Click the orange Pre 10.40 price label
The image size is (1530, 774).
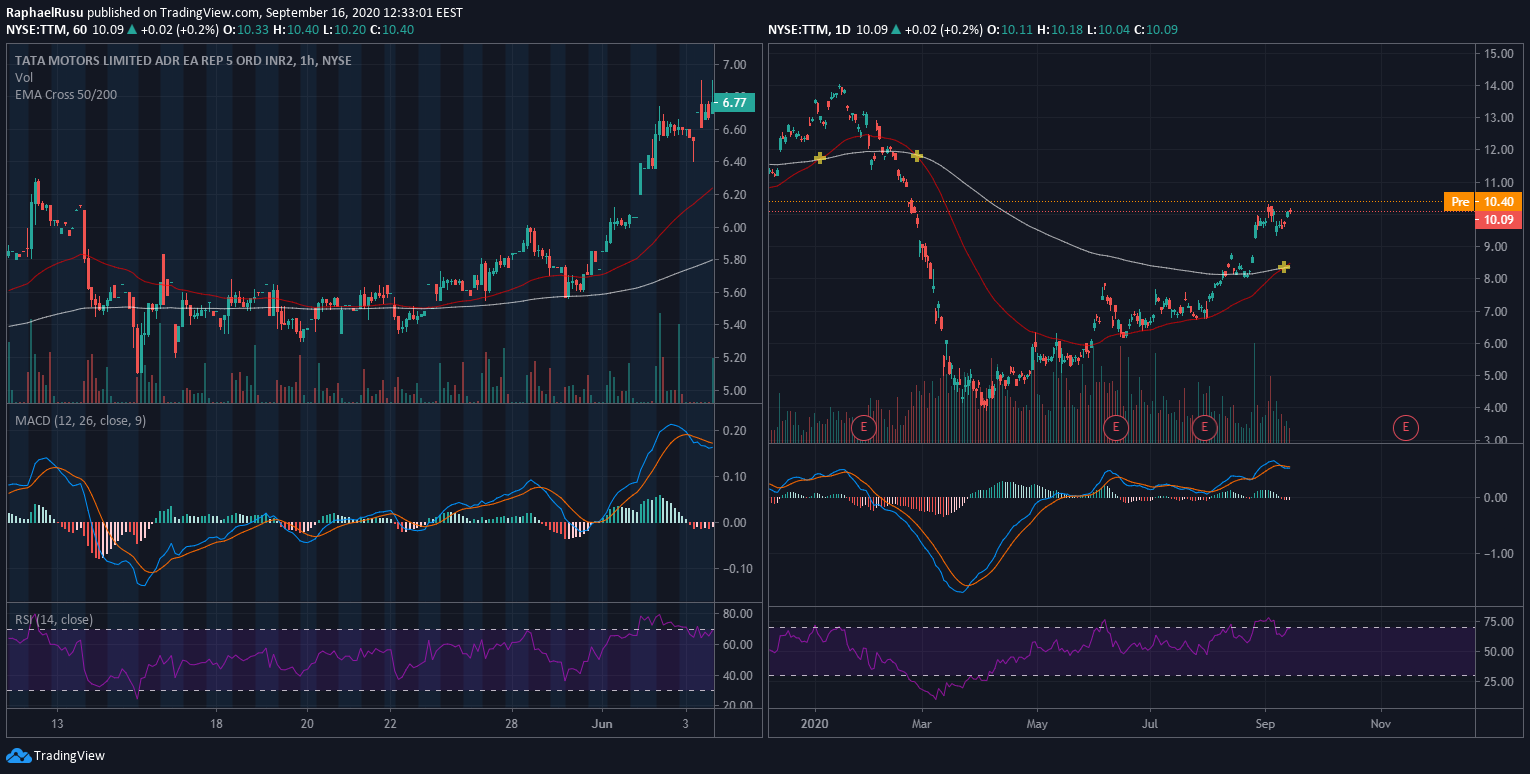1483,202
